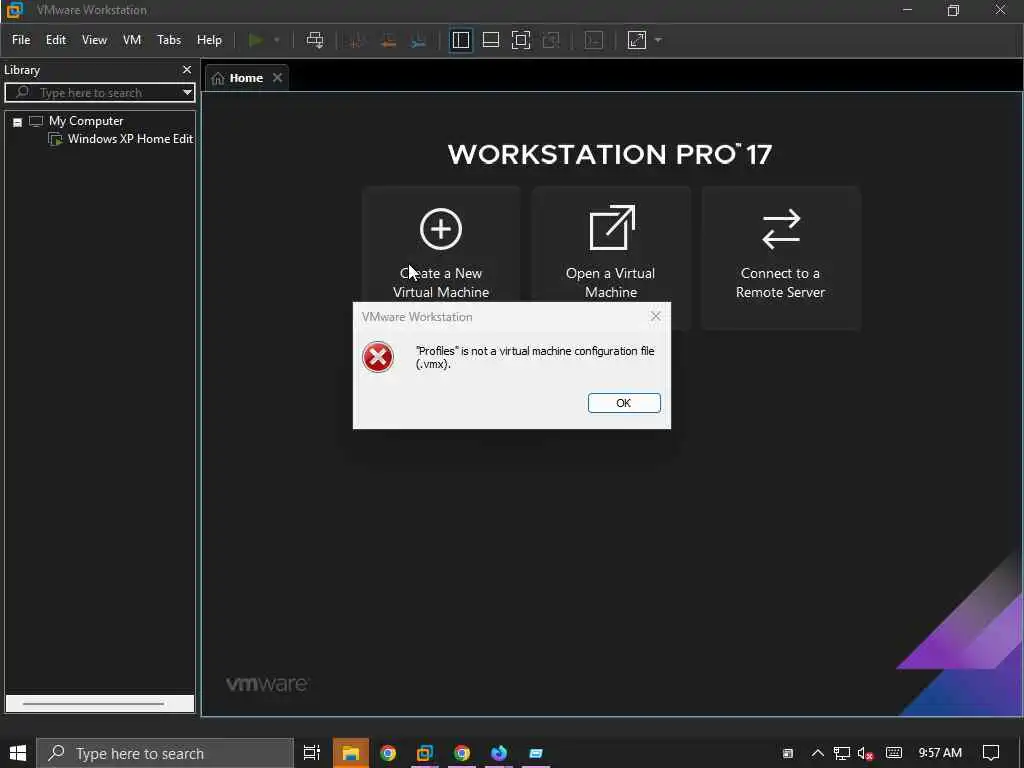Open the notification center icon
1024x768 pixels.
tap(991, 753)
